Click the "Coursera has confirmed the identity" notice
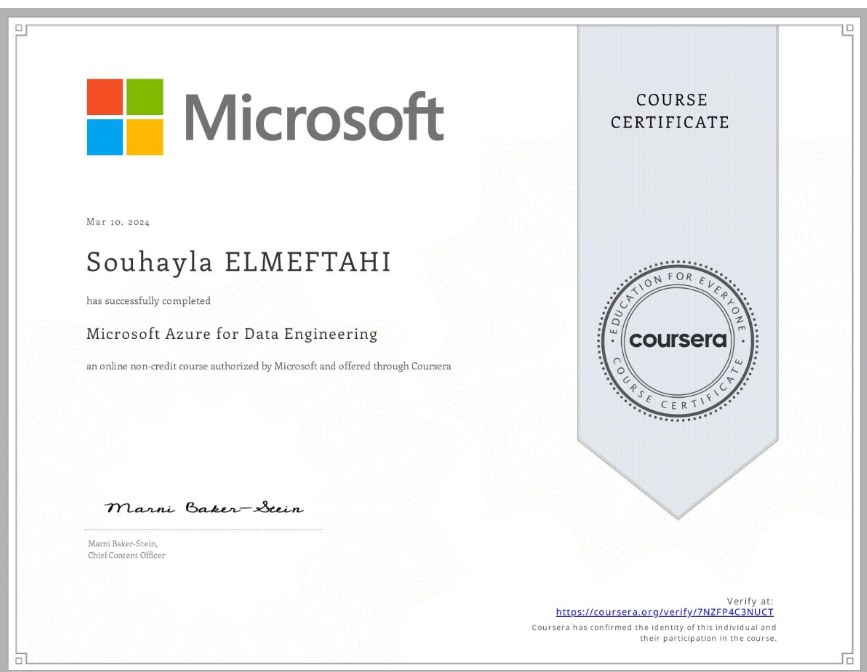Viewport: 867px width, 672px height. tap(654, 633)
